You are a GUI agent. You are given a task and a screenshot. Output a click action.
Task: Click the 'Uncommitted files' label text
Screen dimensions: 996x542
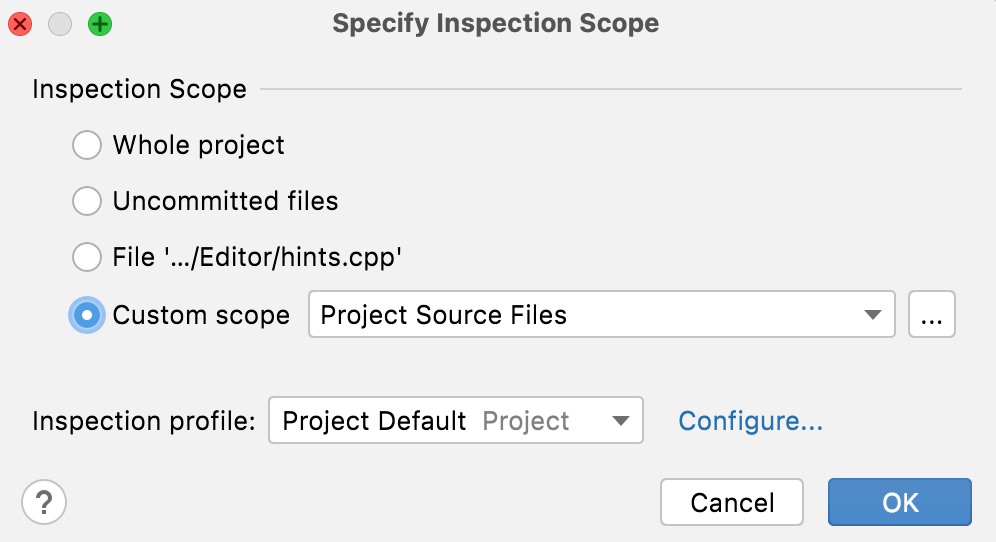225,202
